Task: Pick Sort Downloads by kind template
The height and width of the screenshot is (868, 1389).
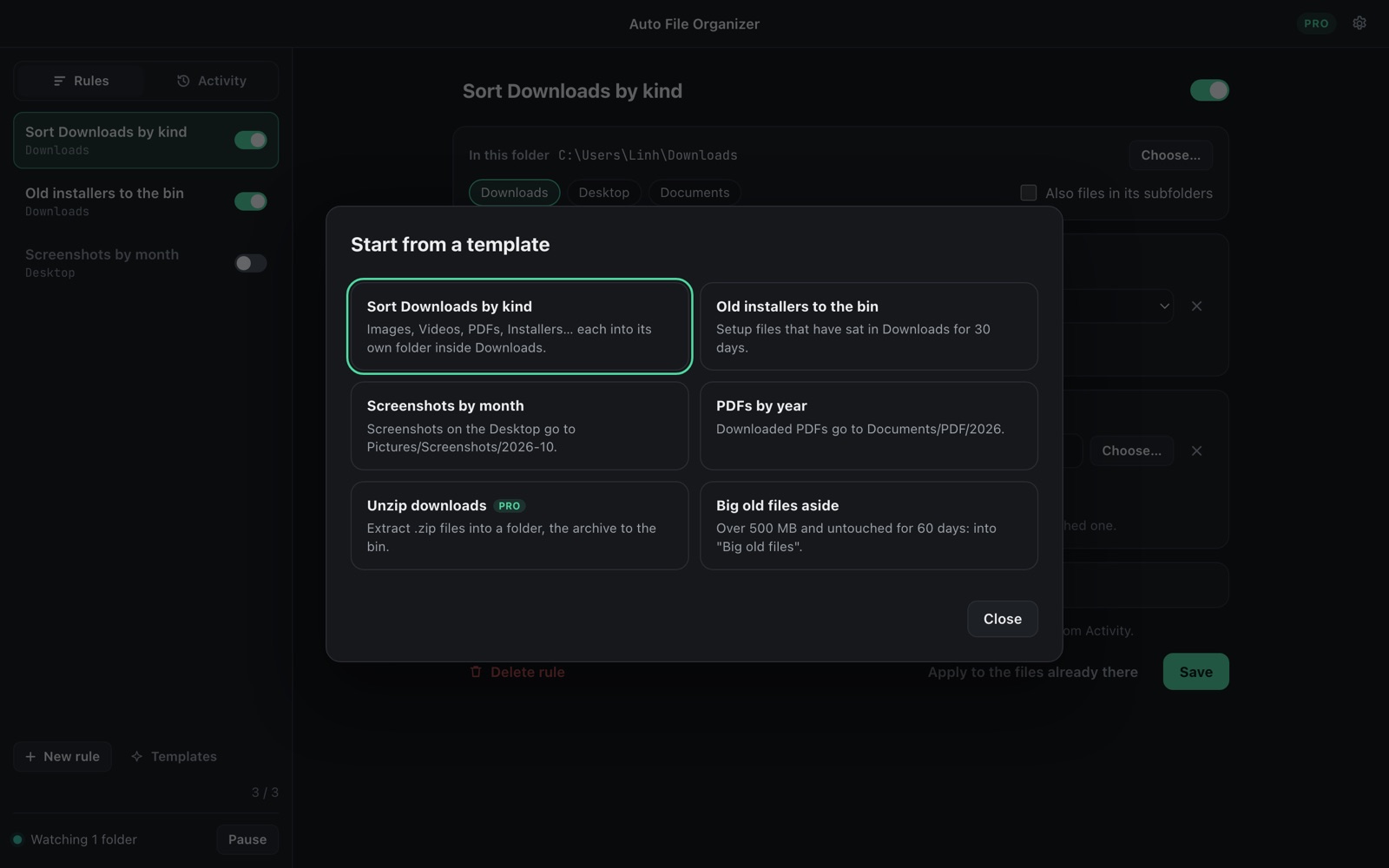Action: pos(519,326)
